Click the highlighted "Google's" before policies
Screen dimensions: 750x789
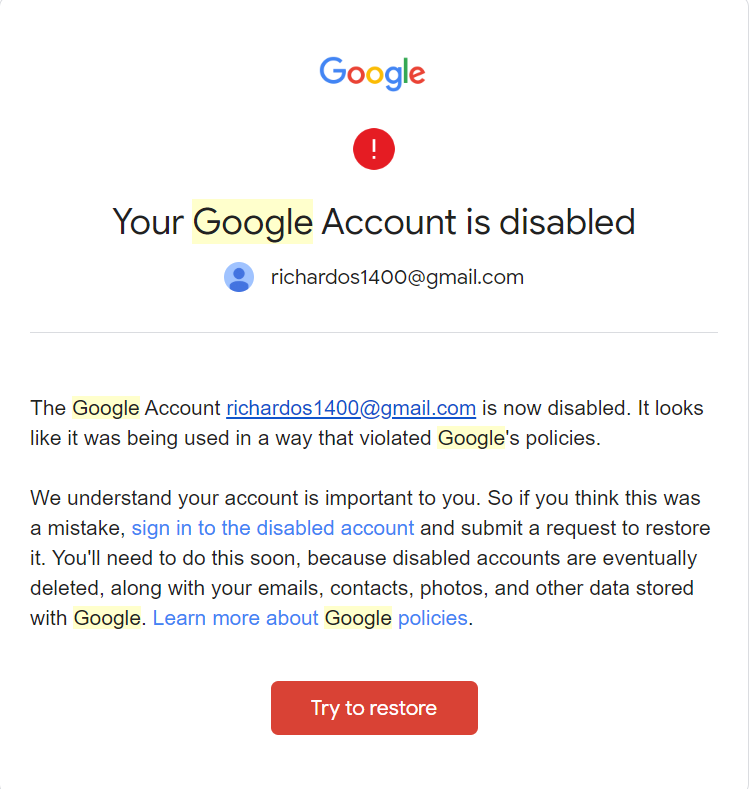471,438
